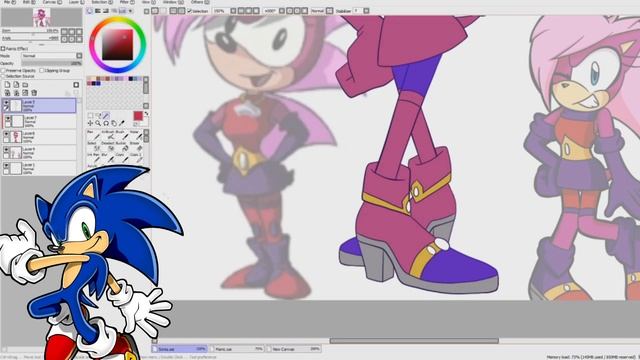Delete the selected layer with trash icon

click(x=34, y=93)
